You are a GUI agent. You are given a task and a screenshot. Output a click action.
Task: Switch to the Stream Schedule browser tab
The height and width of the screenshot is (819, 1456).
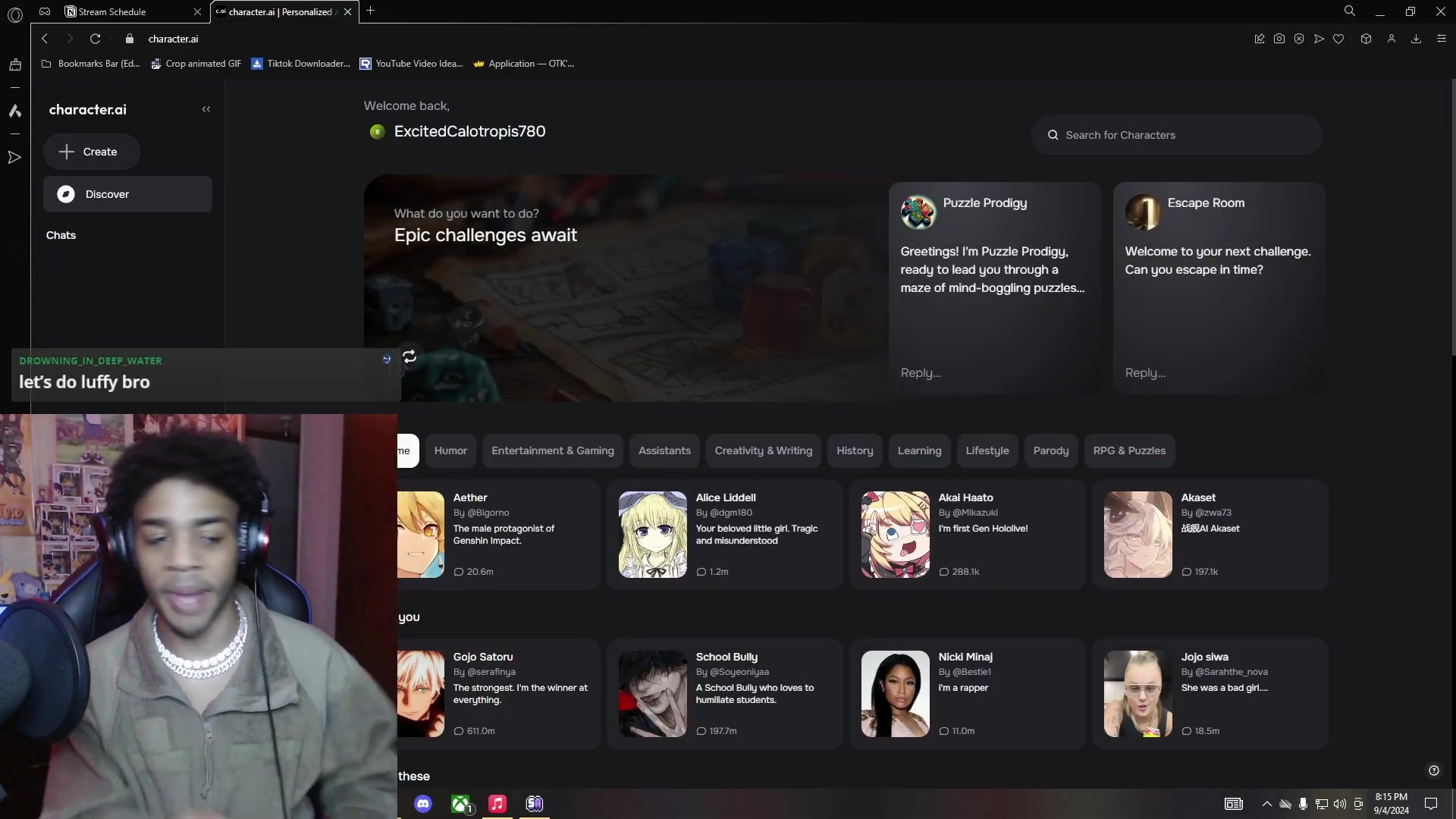click(133, 11)
